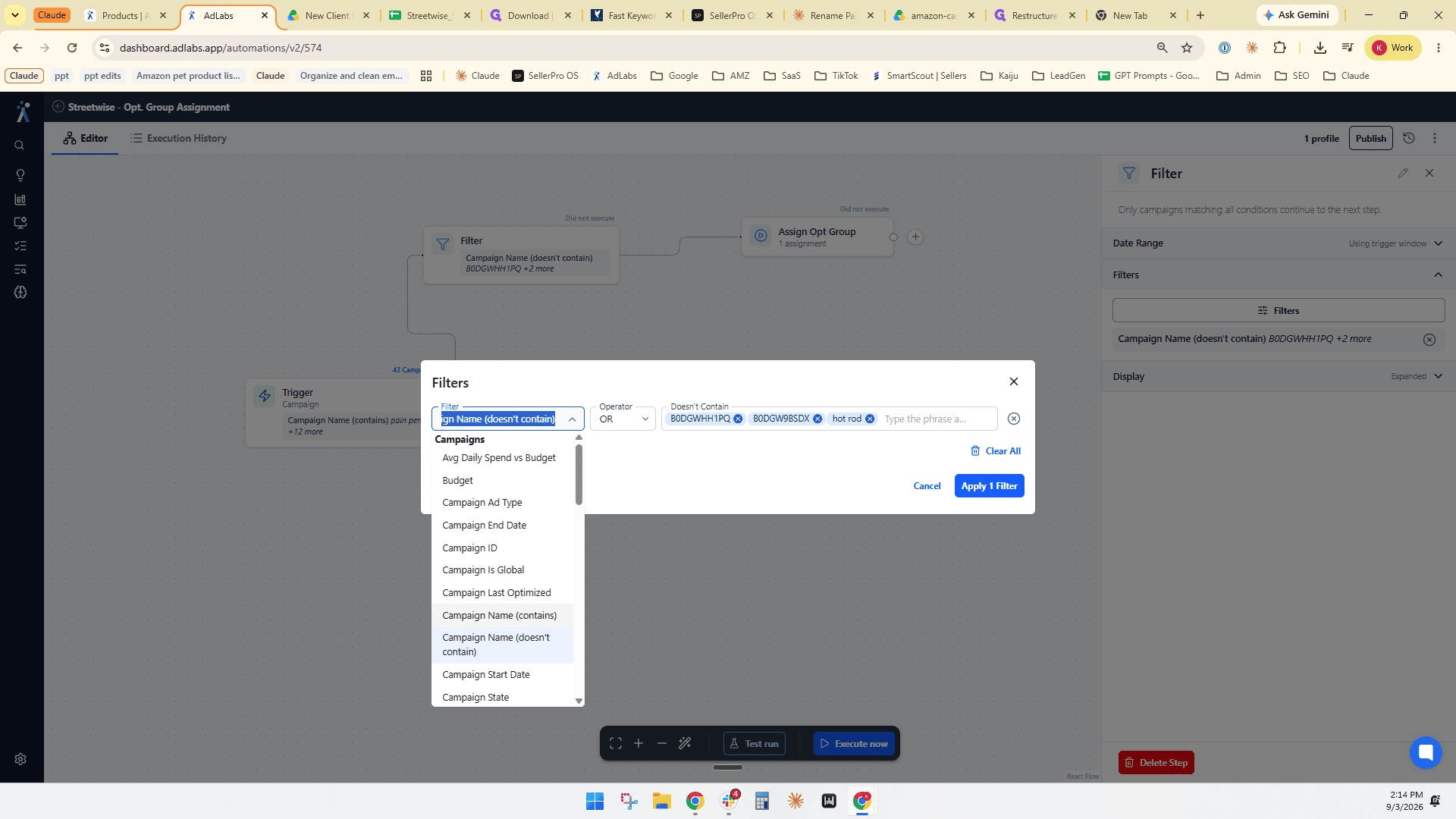Open Windows Start menu

point(595,801)
